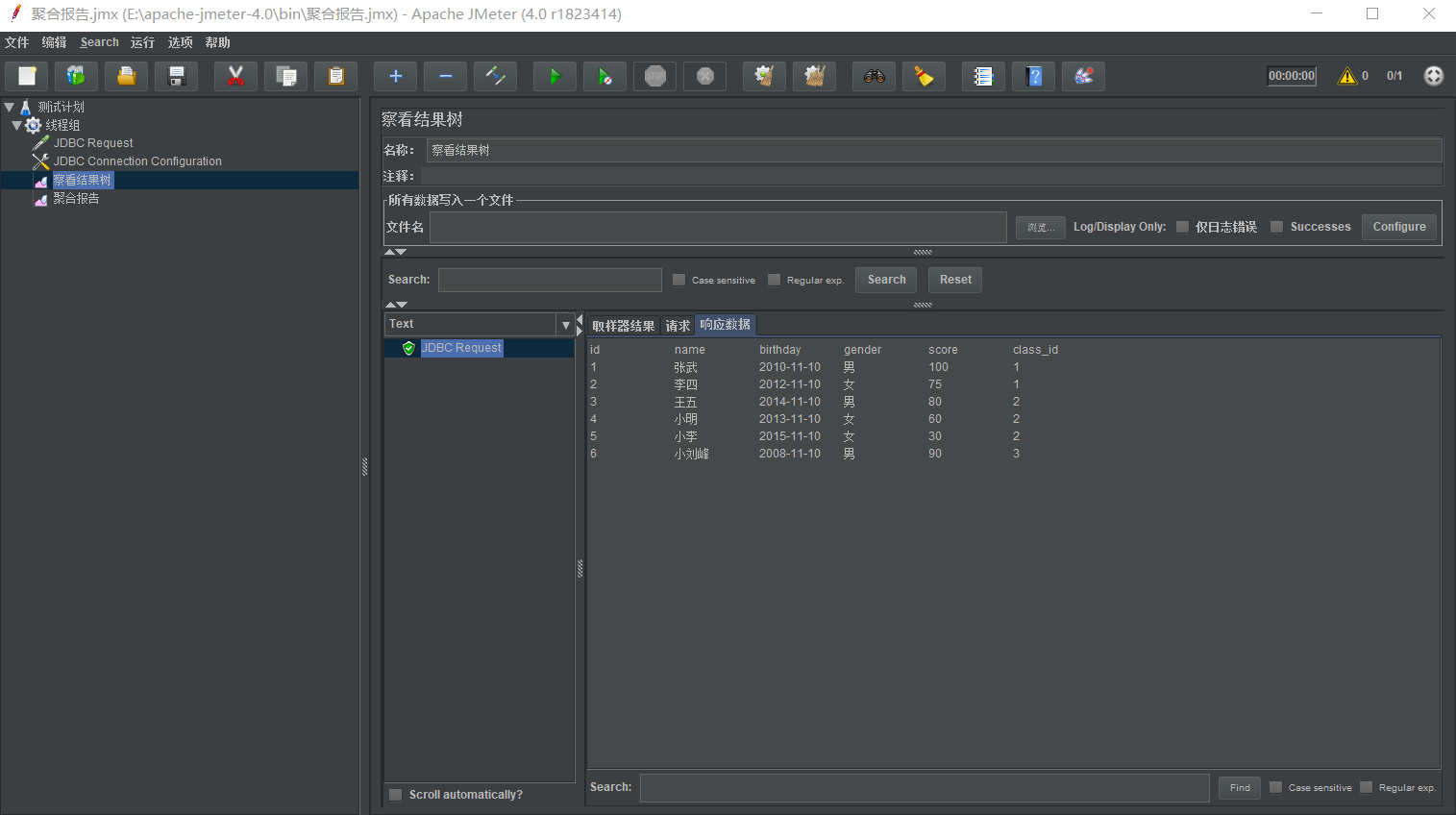This screenshot has height=815, width=1456.
Task: Click the upper Search text field
Action: 550,280
